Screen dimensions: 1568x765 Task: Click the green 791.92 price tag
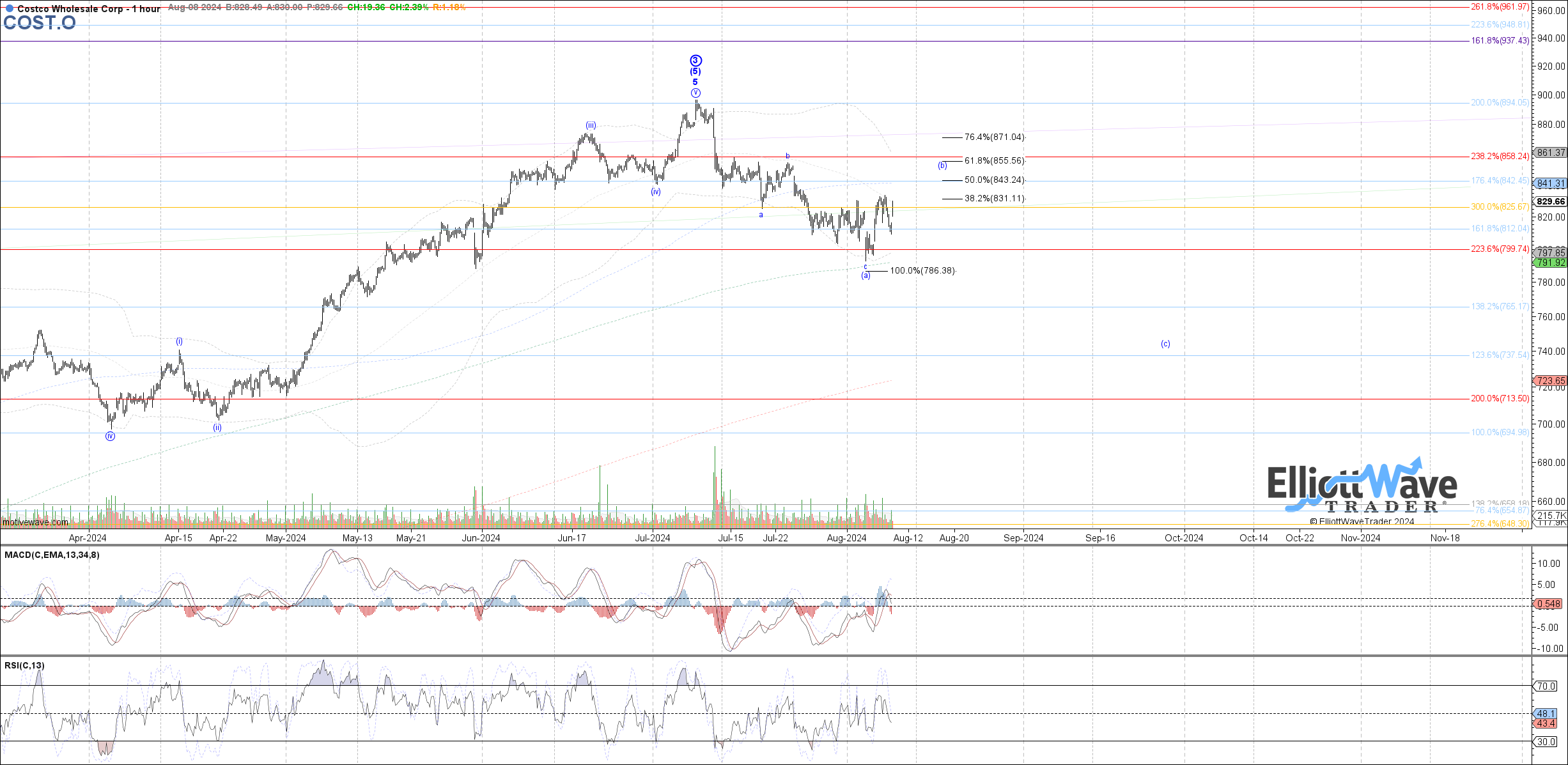click(1550, 263)
